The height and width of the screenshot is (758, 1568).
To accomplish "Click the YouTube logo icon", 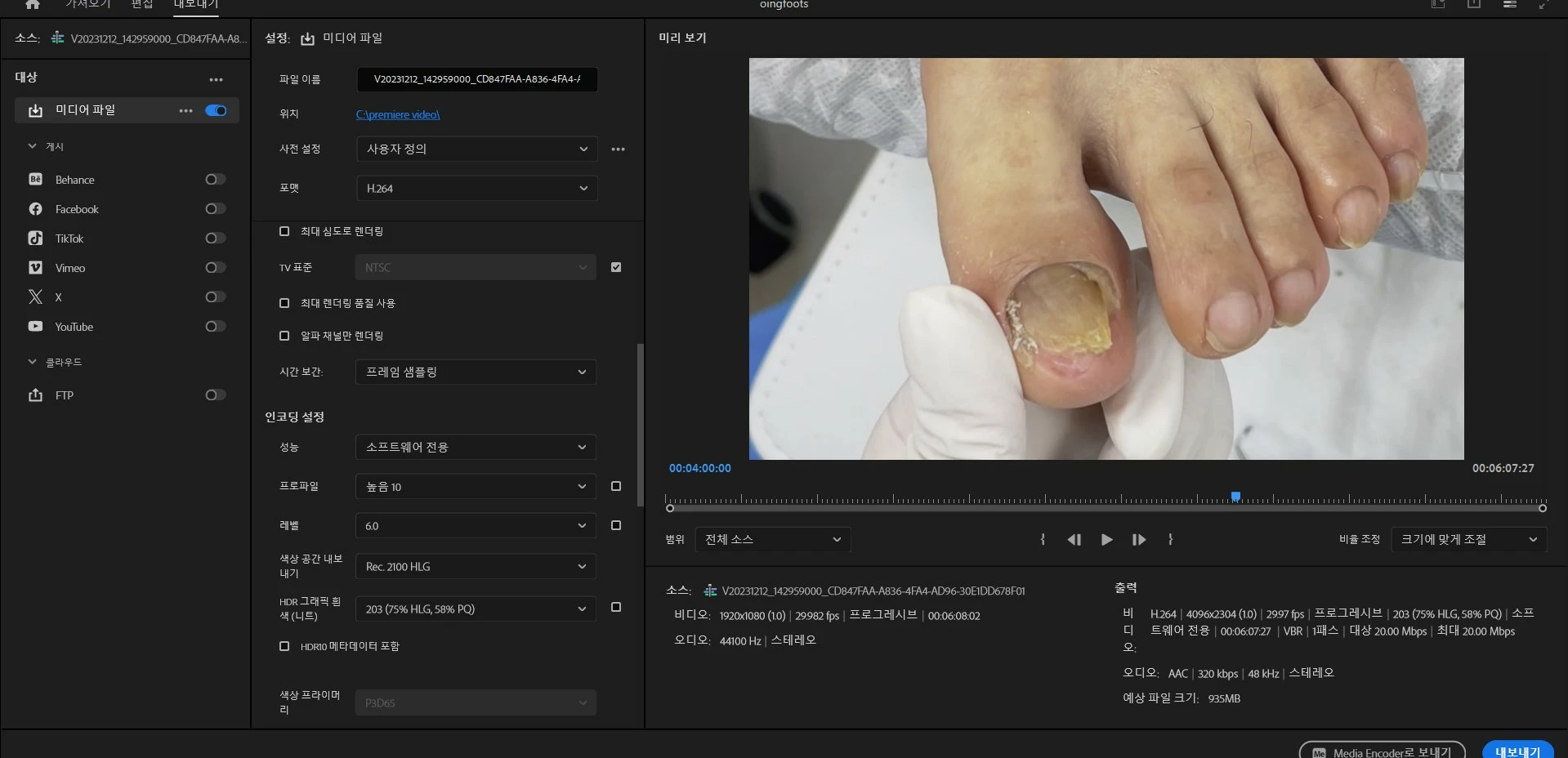I will [35, 326].
